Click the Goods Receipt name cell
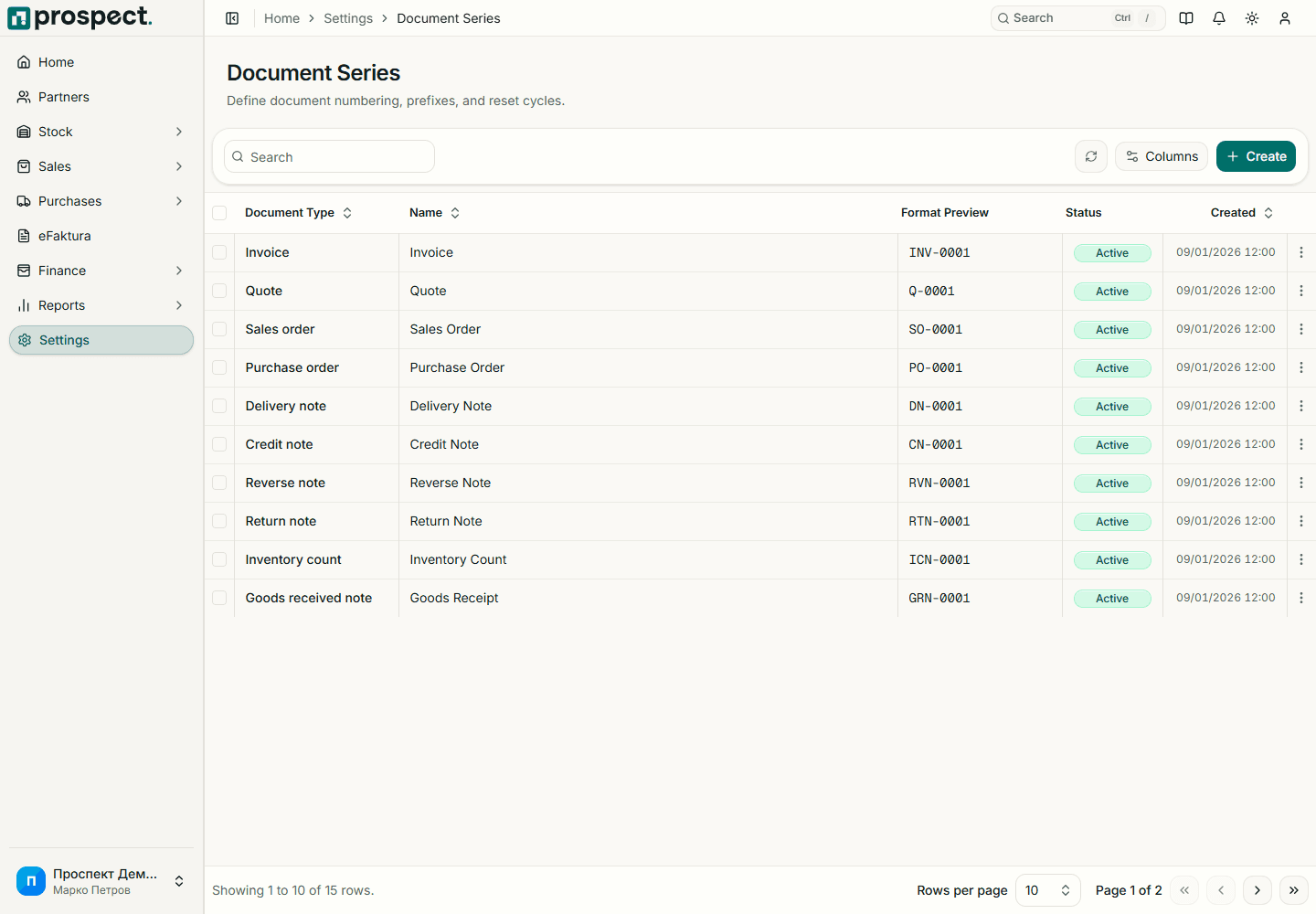The width and height of the screenshot is (1316, 914). pyautogui.click(x=454, y=598)
